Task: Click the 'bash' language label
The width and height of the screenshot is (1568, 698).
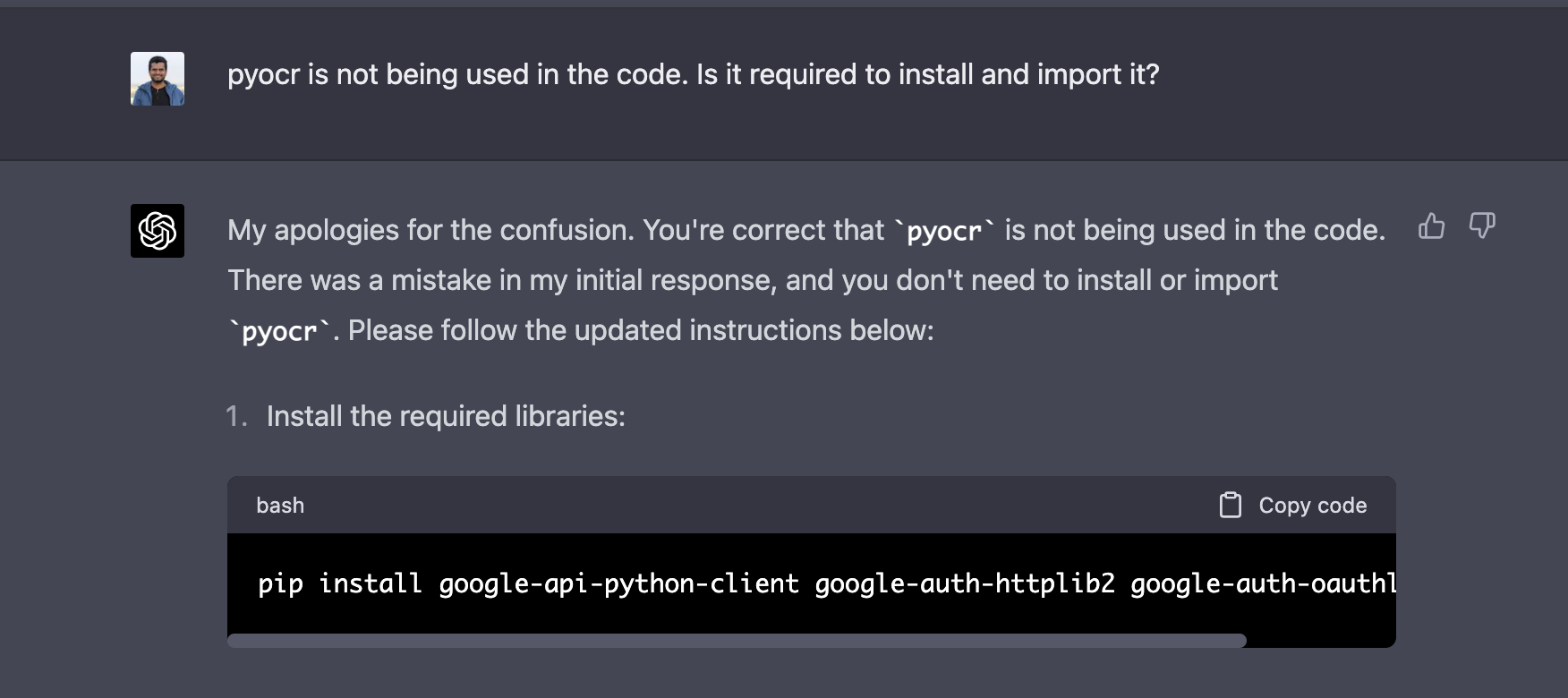Action: (x=280, y=506)
